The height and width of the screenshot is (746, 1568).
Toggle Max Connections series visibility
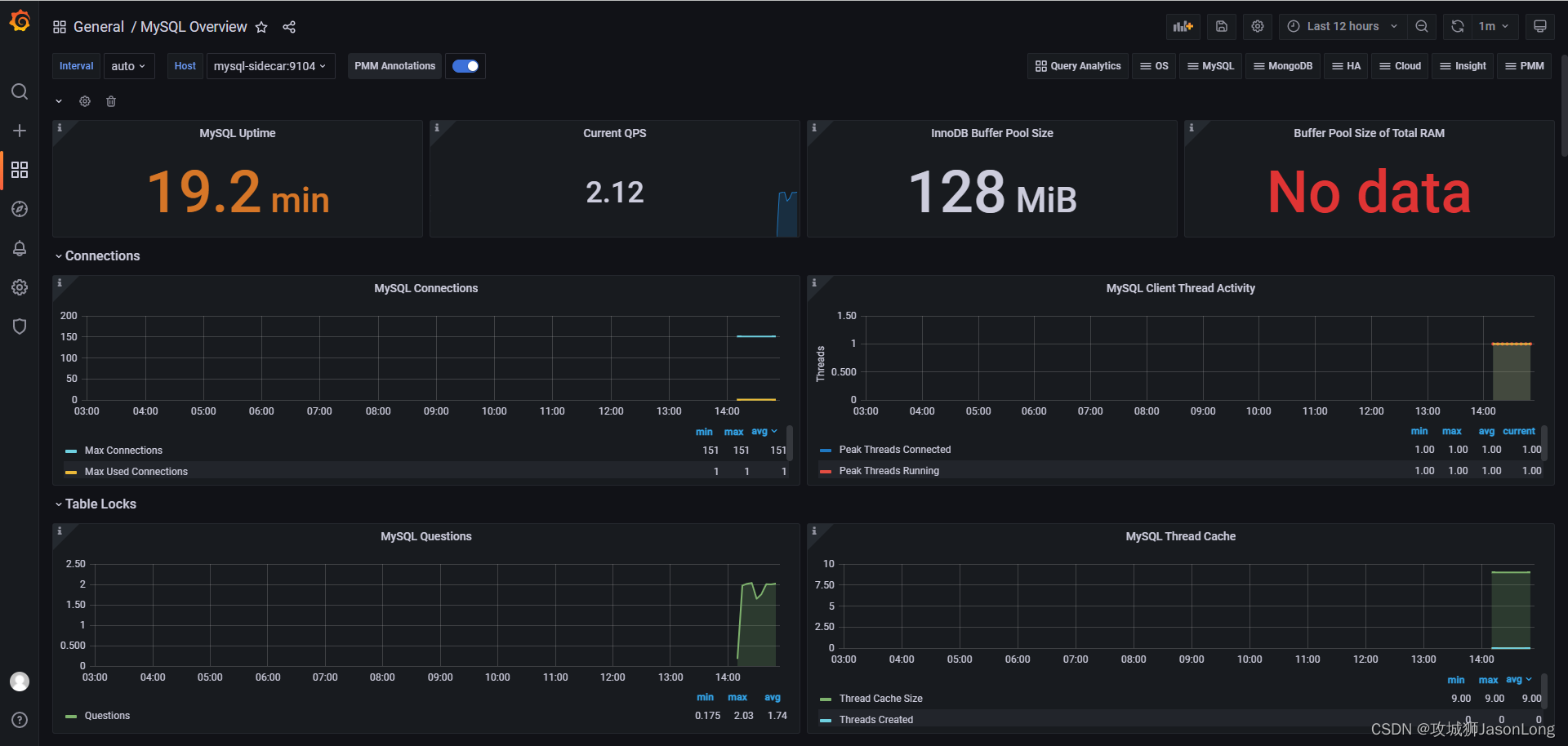coord(123,451)
